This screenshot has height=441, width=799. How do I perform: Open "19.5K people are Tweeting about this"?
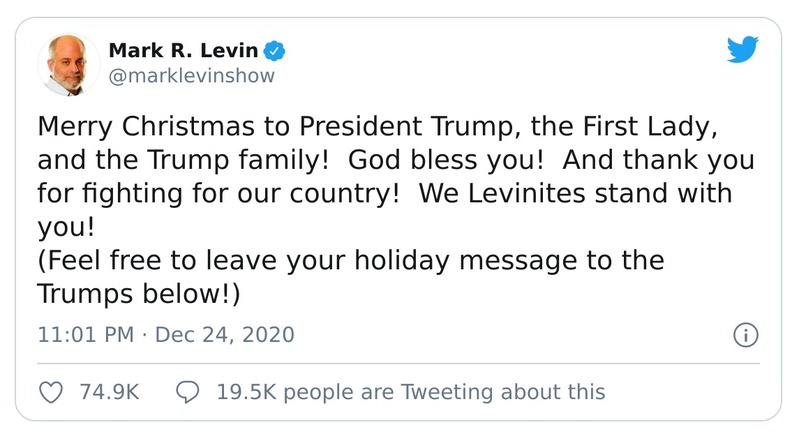coord(410,391)
